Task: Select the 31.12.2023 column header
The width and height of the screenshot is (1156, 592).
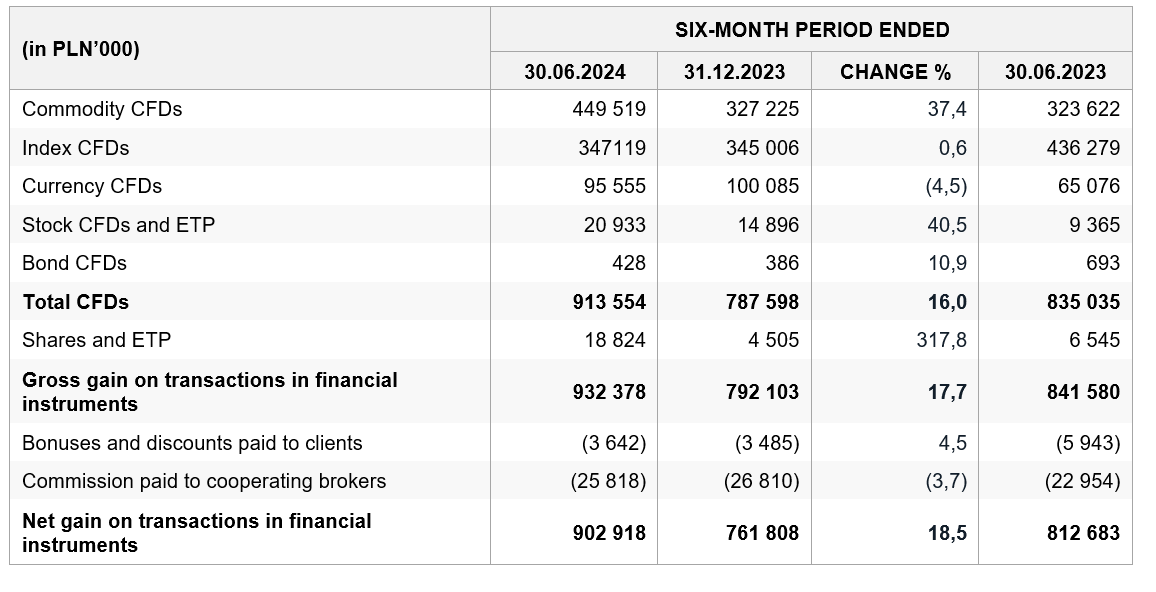Action: click(734, 72)
